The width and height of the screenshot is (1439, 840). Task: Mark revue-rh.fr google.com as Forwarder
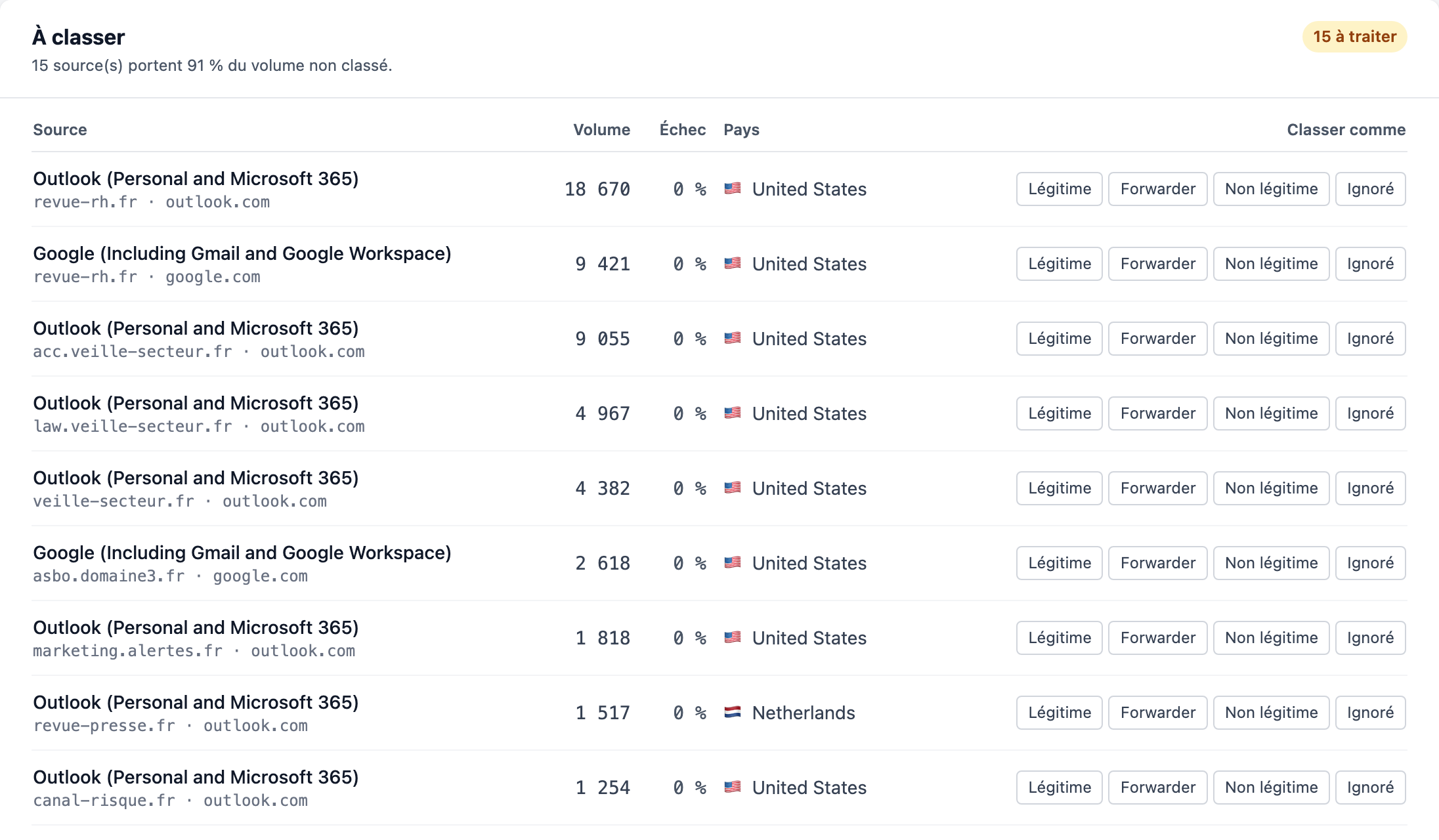[x=1157, y=264]
